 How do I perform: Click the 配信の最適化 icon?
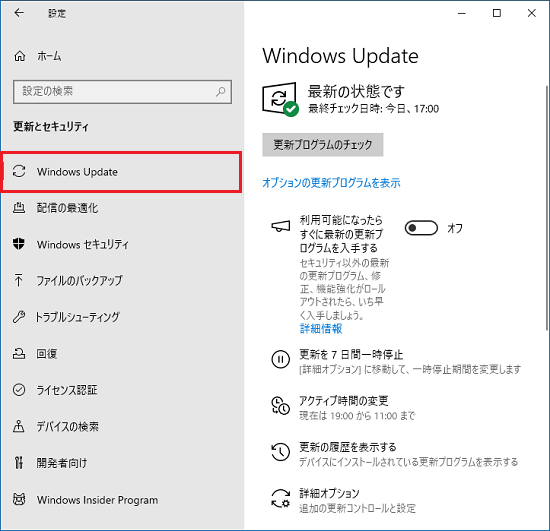click(19, 208)
